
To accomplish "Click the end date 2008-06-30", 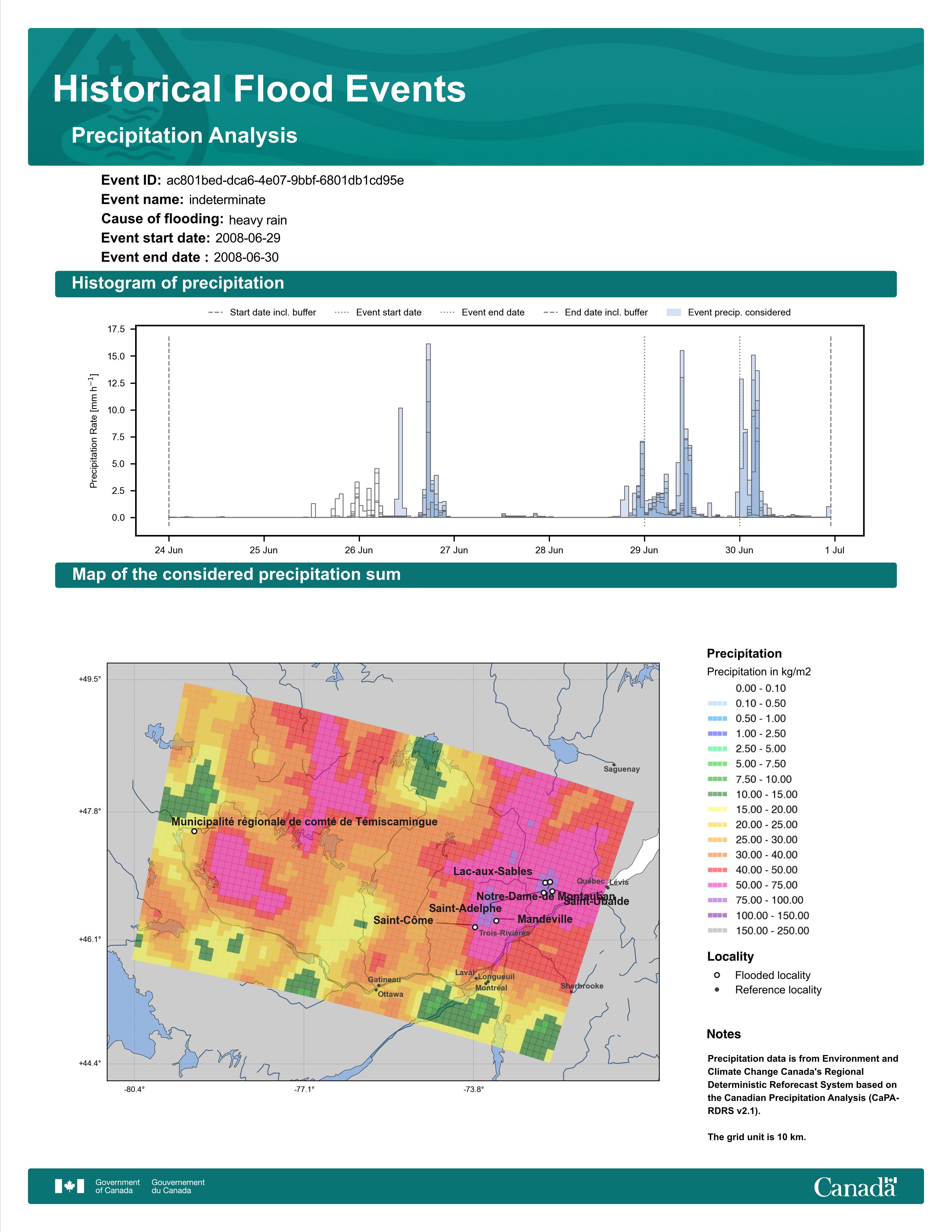I will 246,257.
